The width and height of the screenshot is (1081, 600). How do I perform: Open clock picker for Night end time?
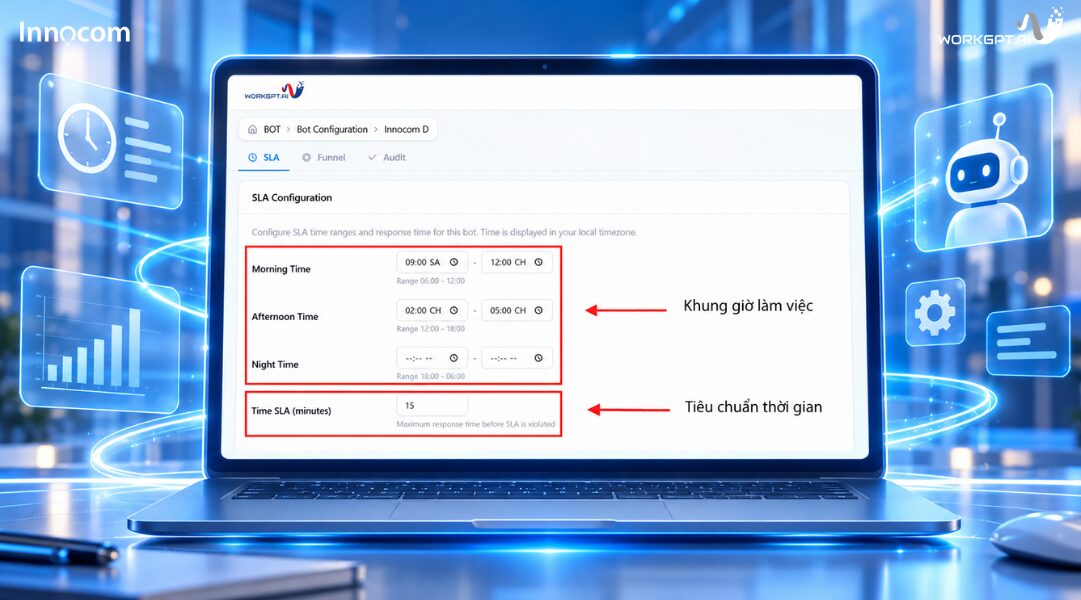(x=538, y=358)
